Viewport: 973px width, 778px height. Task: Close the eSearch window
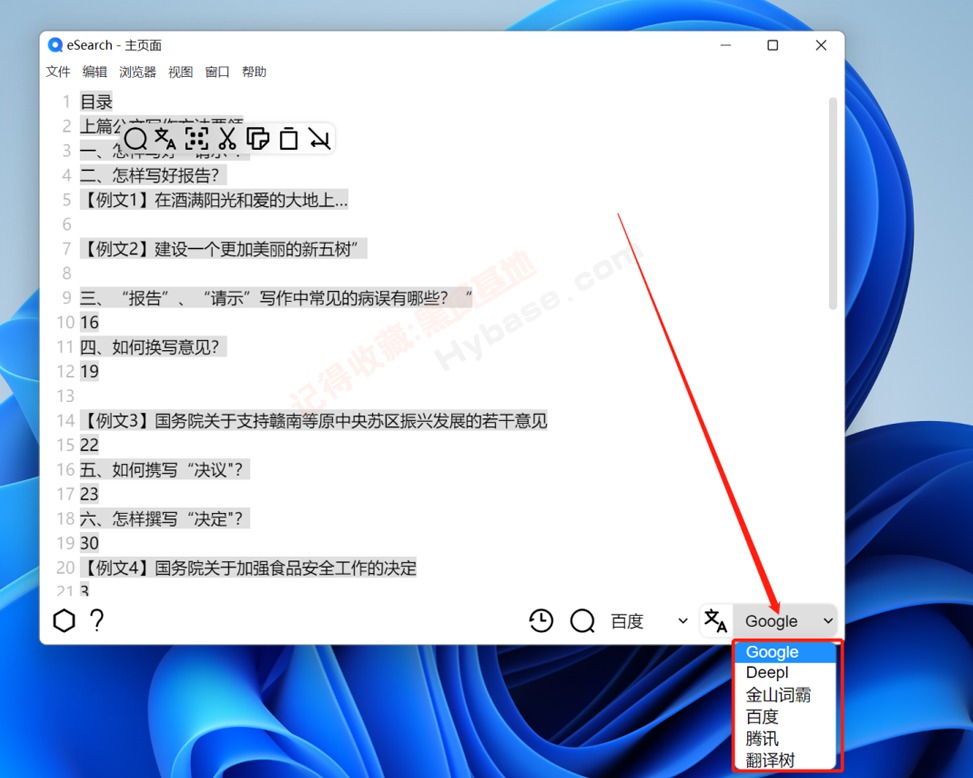[x=821, y=45]
